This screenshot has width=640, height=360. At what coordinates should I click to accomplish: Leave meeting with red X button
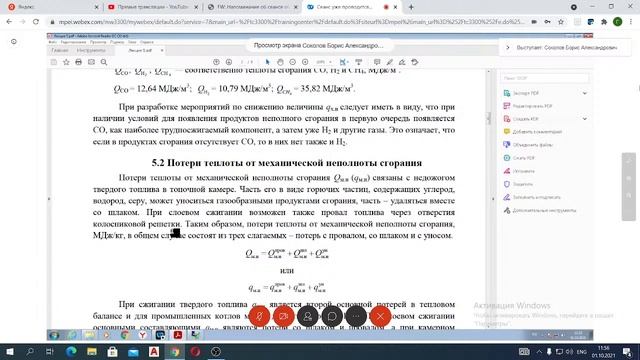tap(380, 316)
